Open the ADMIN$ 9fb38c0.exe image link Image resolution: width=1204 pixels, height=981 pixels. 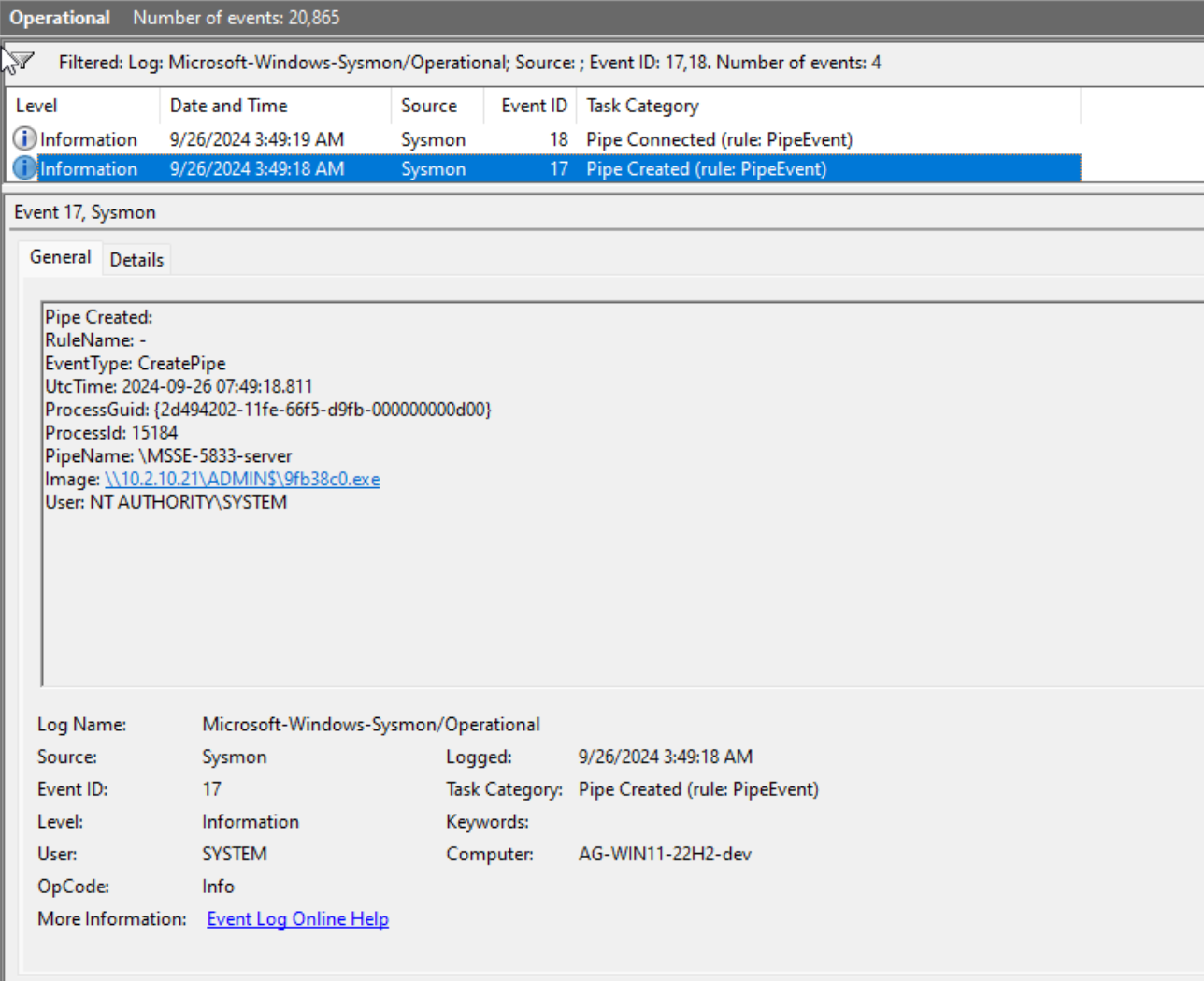242,480
